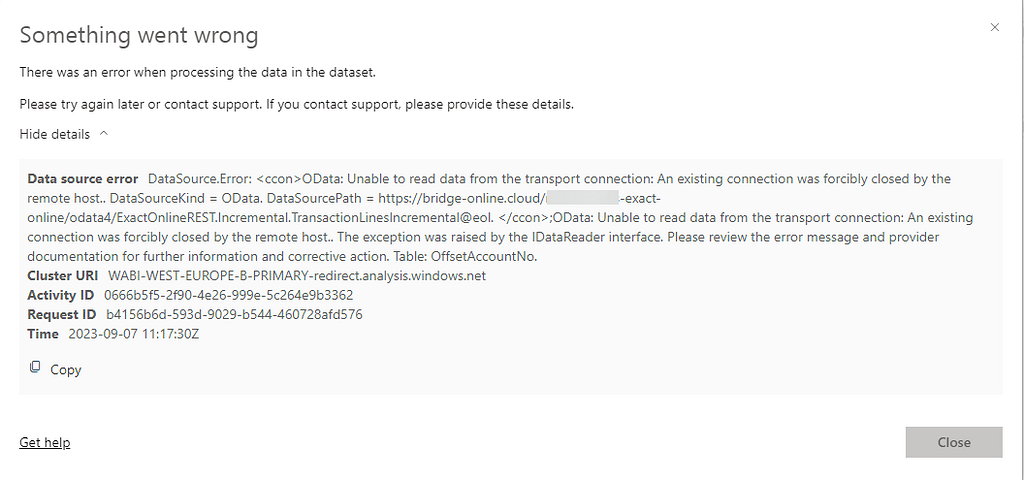Open the Get help link
The width and height of the screenshot is (1024, 480).
pyautogui.click(x=45, y=442)
